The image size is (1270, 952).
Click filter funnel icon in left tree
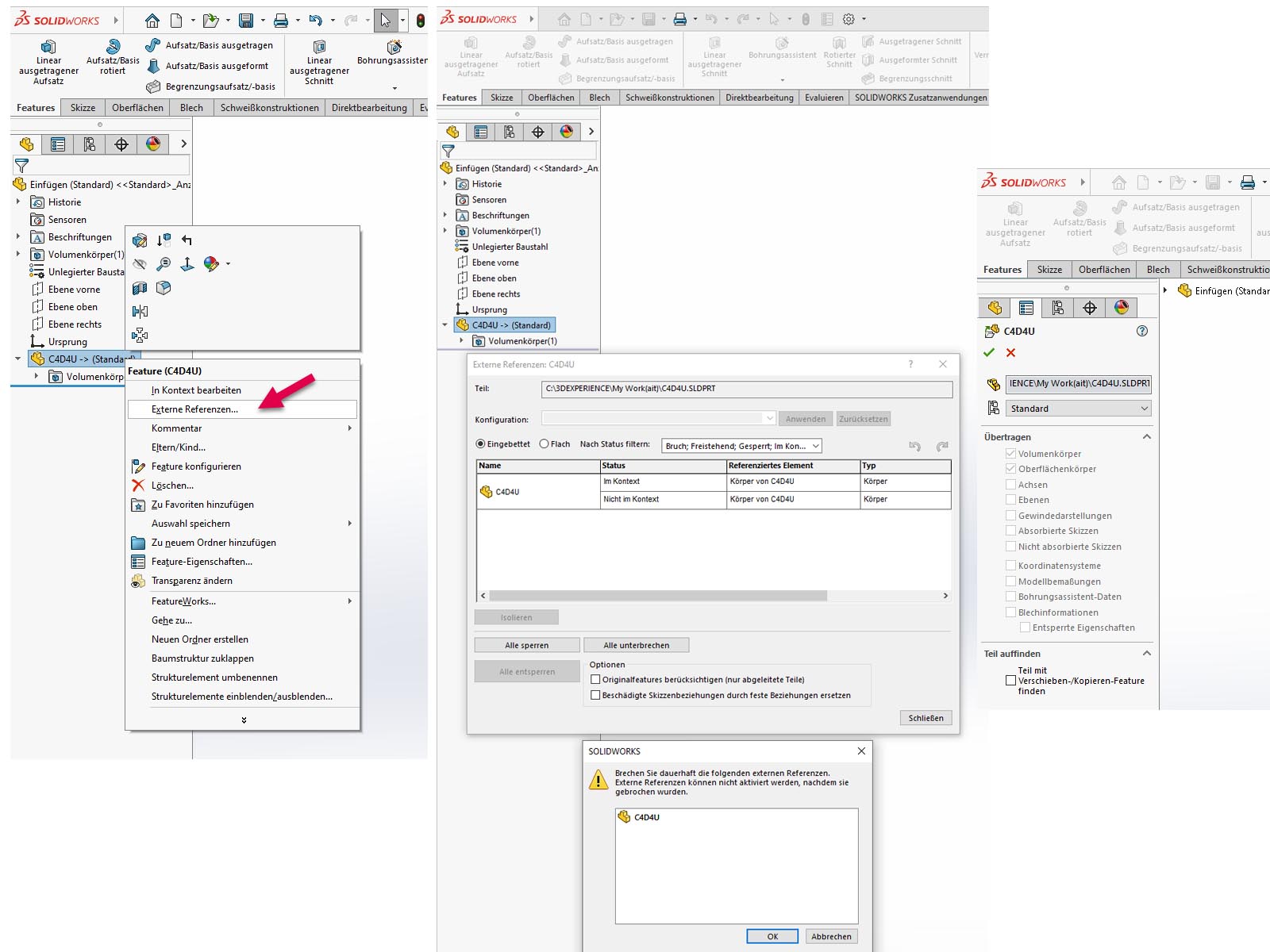tap(22, 165)
